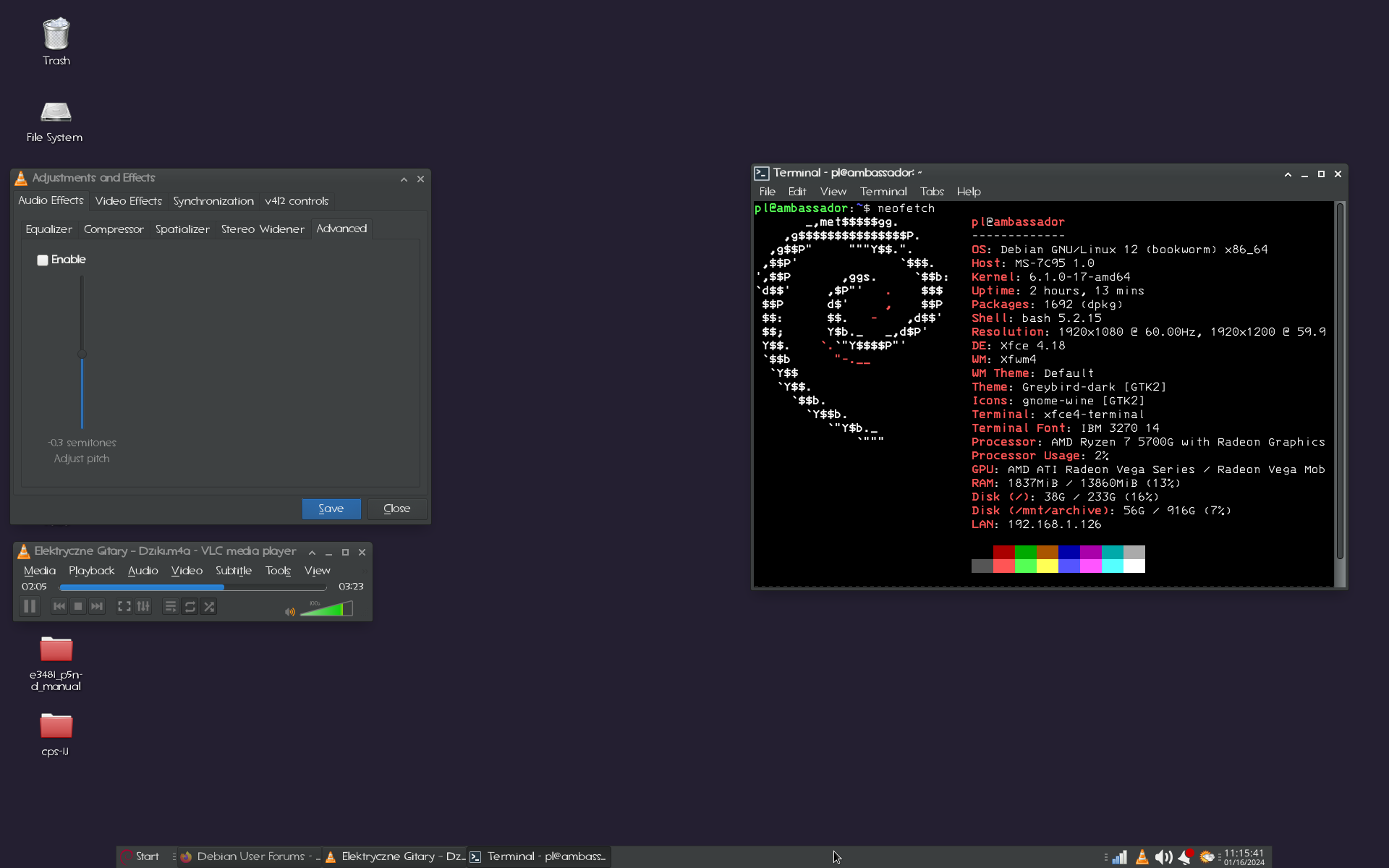Open the Terminal menu in terminal menubar
The image size is (1389, 868).
(x=883, y=192)
